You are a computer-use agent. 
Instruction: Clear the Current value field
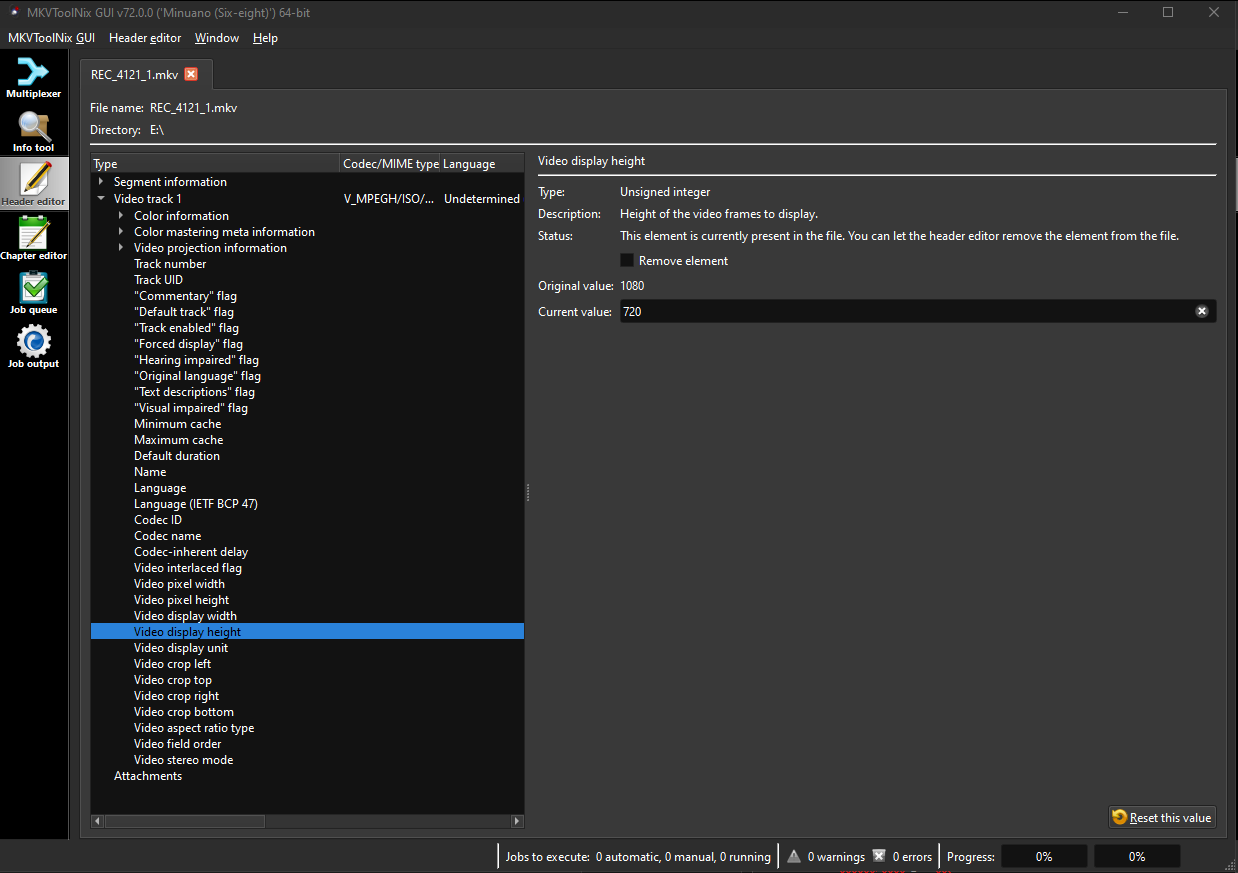pyautogui.click(x=1202, y=312)
